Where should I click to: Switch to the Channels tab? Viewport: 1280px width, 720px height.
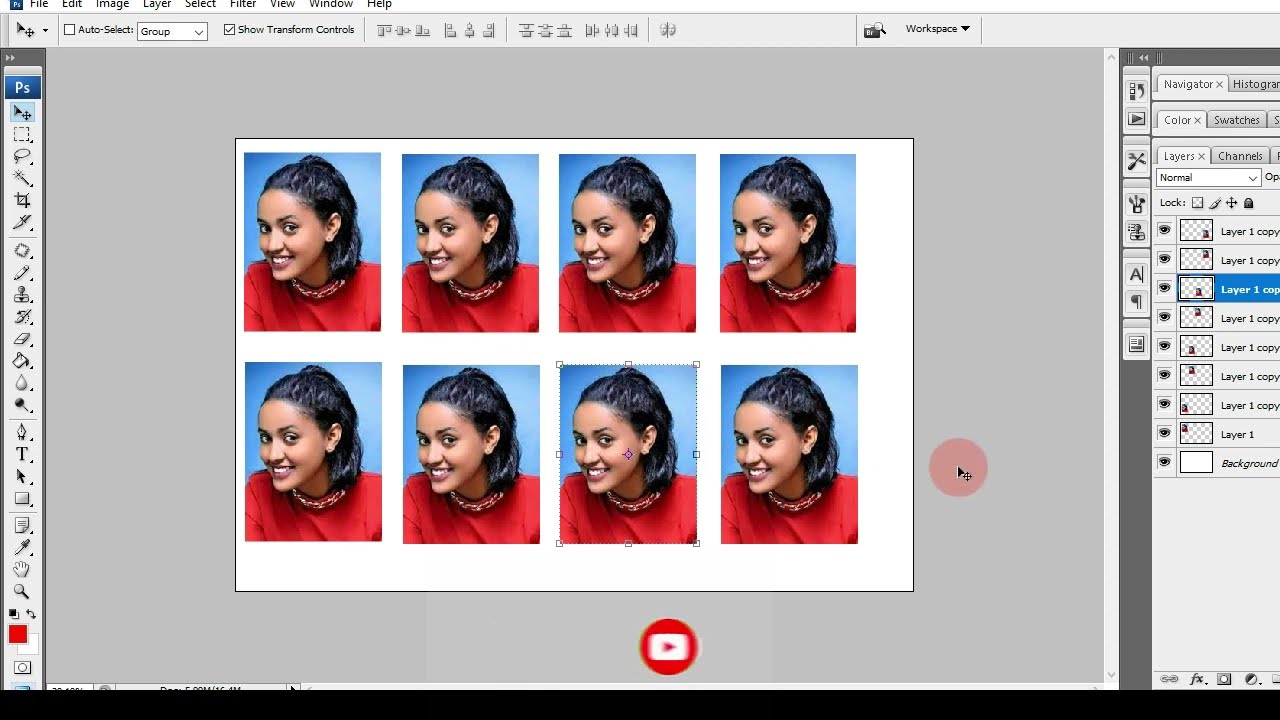tap(1240, 156)
